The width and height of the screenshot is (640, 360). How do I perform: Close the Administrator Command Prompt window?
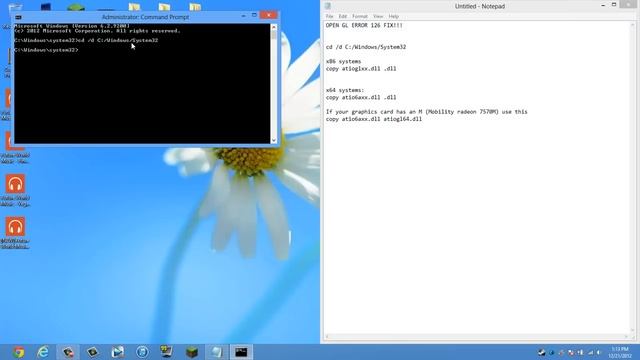(x=269, y=16)
